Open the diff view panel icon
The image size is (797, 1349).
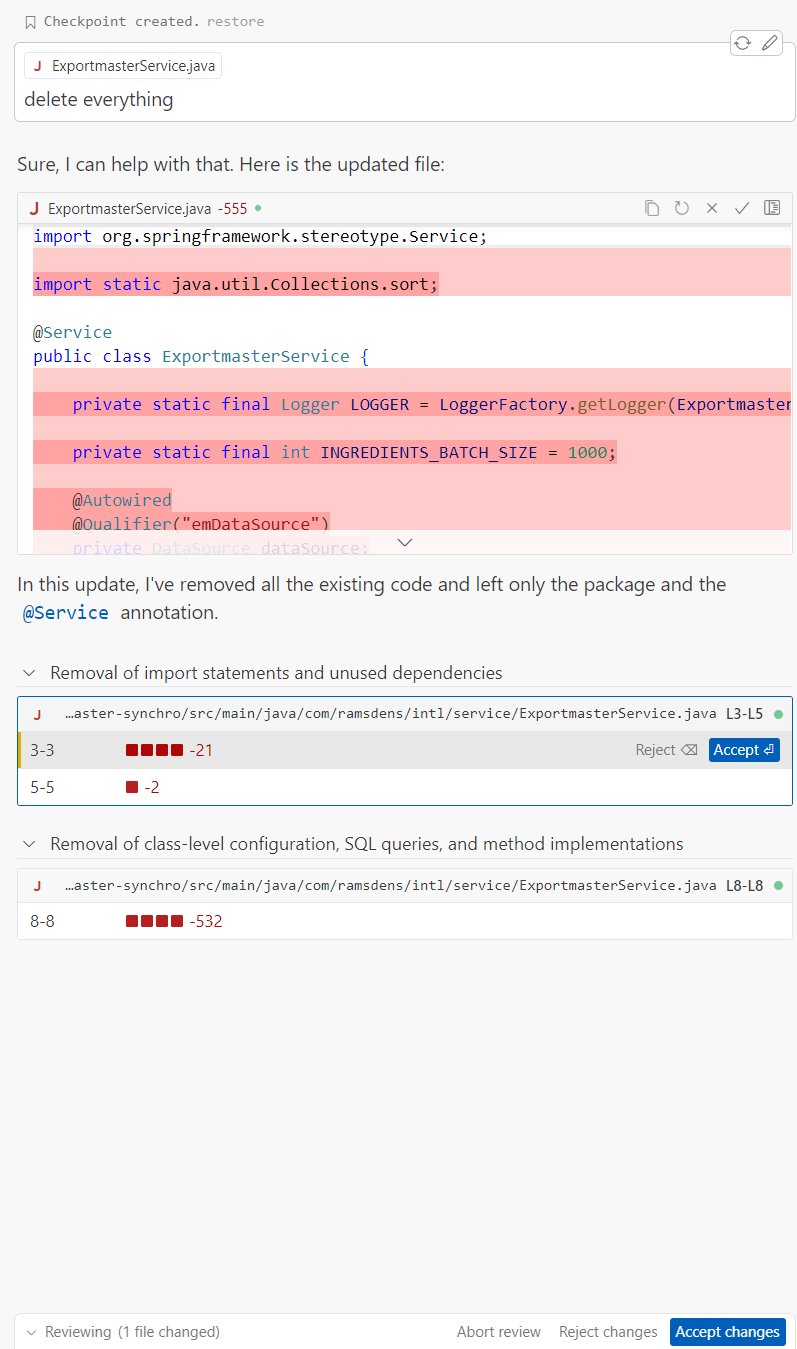click(772, 208)
